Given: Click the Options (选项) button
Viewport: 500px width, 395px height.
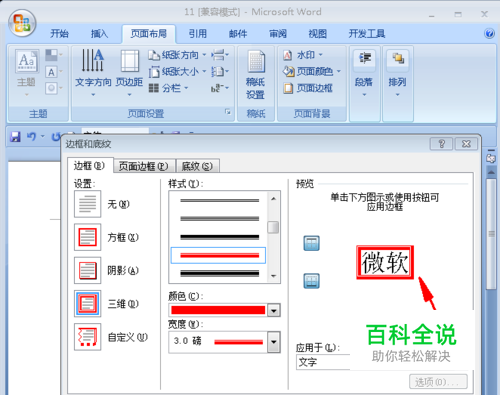Looking at the screenshot, I should (x=438, y=382).
